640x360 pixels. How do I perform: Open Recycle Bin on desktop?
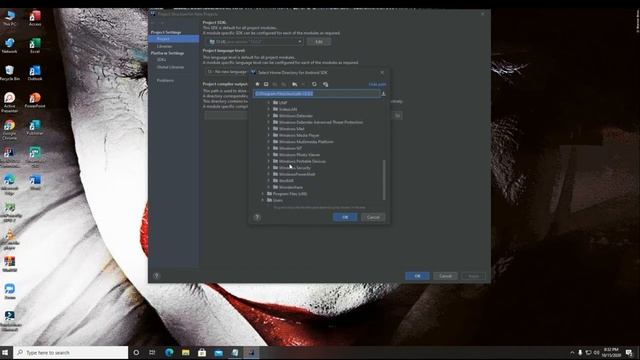point(9,73)
